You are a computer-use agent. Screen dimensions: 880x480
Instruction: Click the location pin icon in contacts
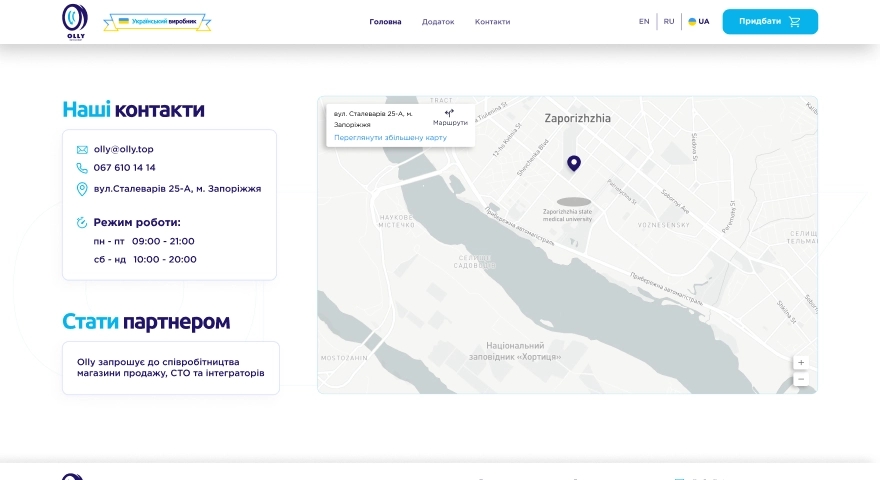82,189
